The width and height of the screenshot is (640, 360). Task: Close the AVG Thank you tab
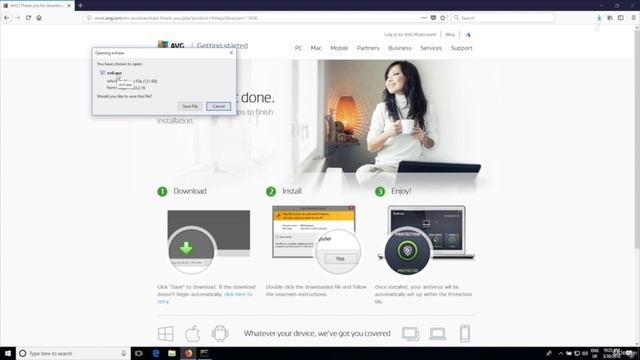coord(69,6)
